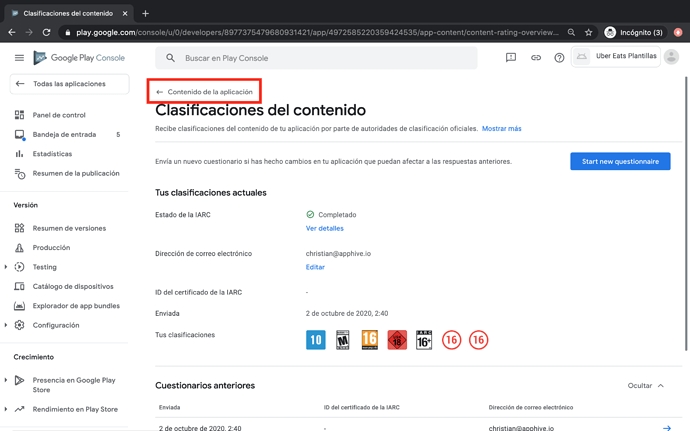Image resolution: width=690 pixels, height=431 pixels.
Task: Open Panel de control menu item
Action: pos(59,115)
